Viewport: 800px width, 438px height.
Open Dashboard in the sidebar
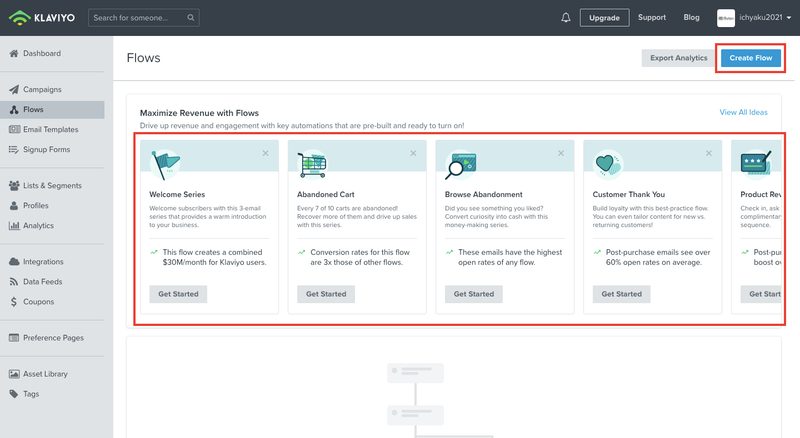(x=42, y=53)
